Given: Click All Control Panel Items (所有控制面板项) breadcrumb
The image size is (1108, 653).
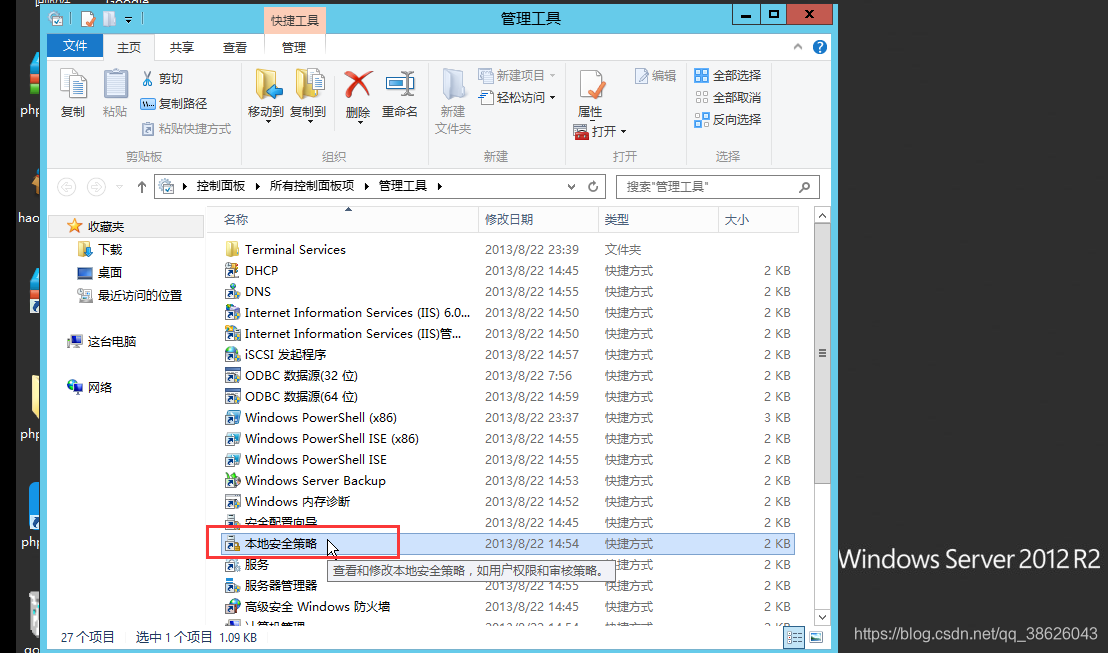Looking at the screenshot, I should coord(312,186).
